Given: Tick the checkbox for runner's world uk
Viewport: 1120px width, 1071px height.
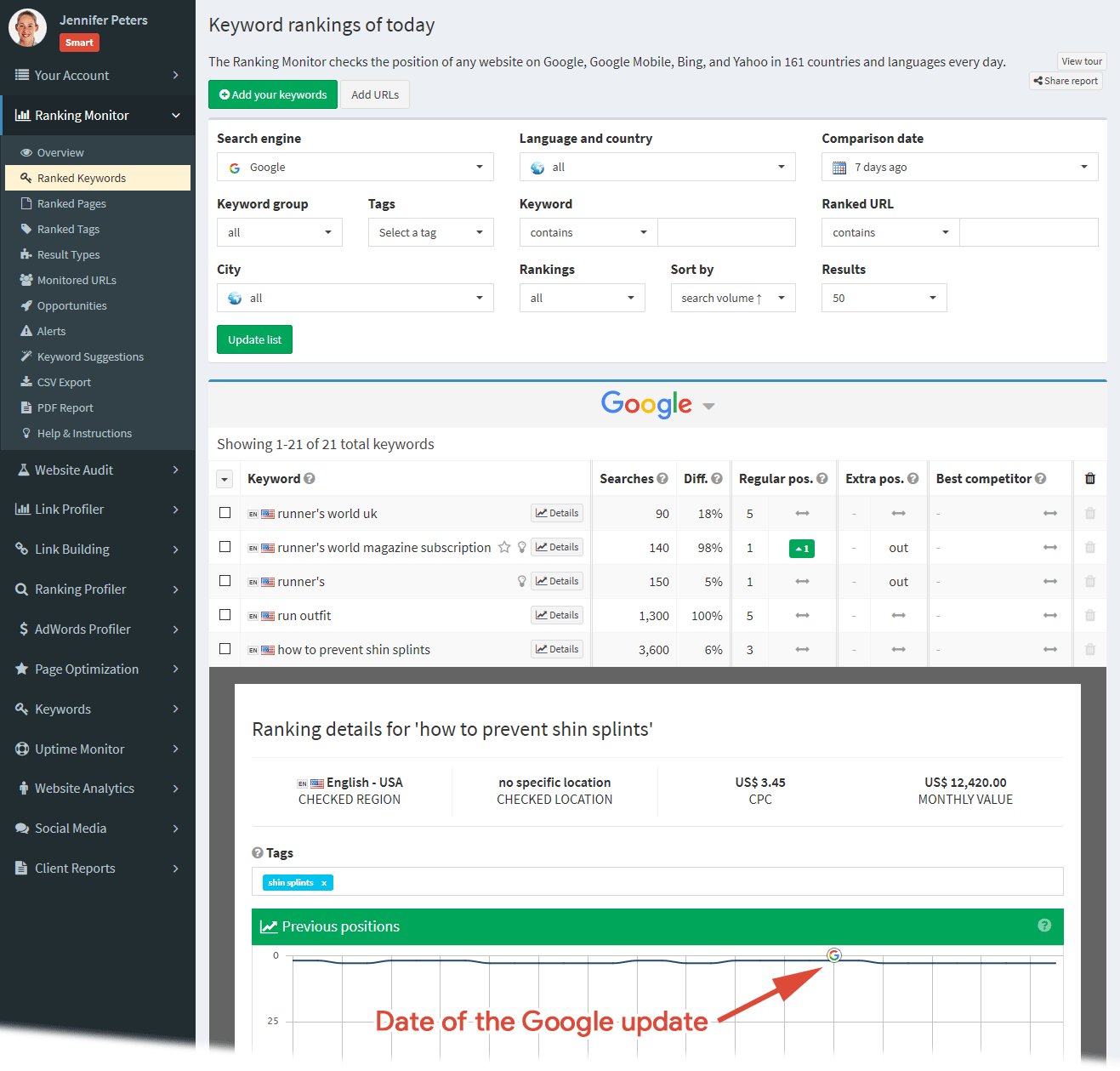Looking at the screenshot, I should (x=225, y=513).
